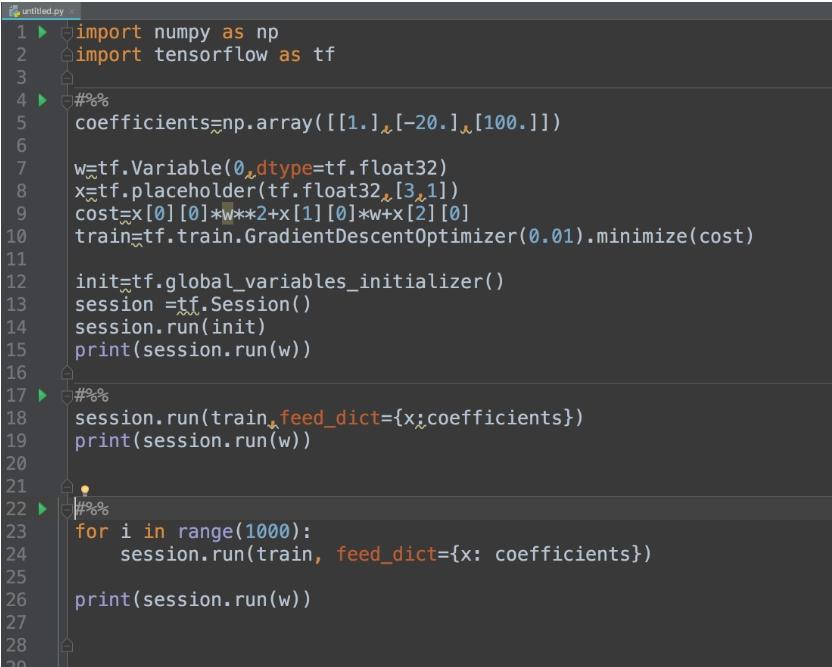Image resolution: width=832 pixels, height=667 pixels.
Task: Collapse the #%% cell at line 22
Action: tap(67, 509)
